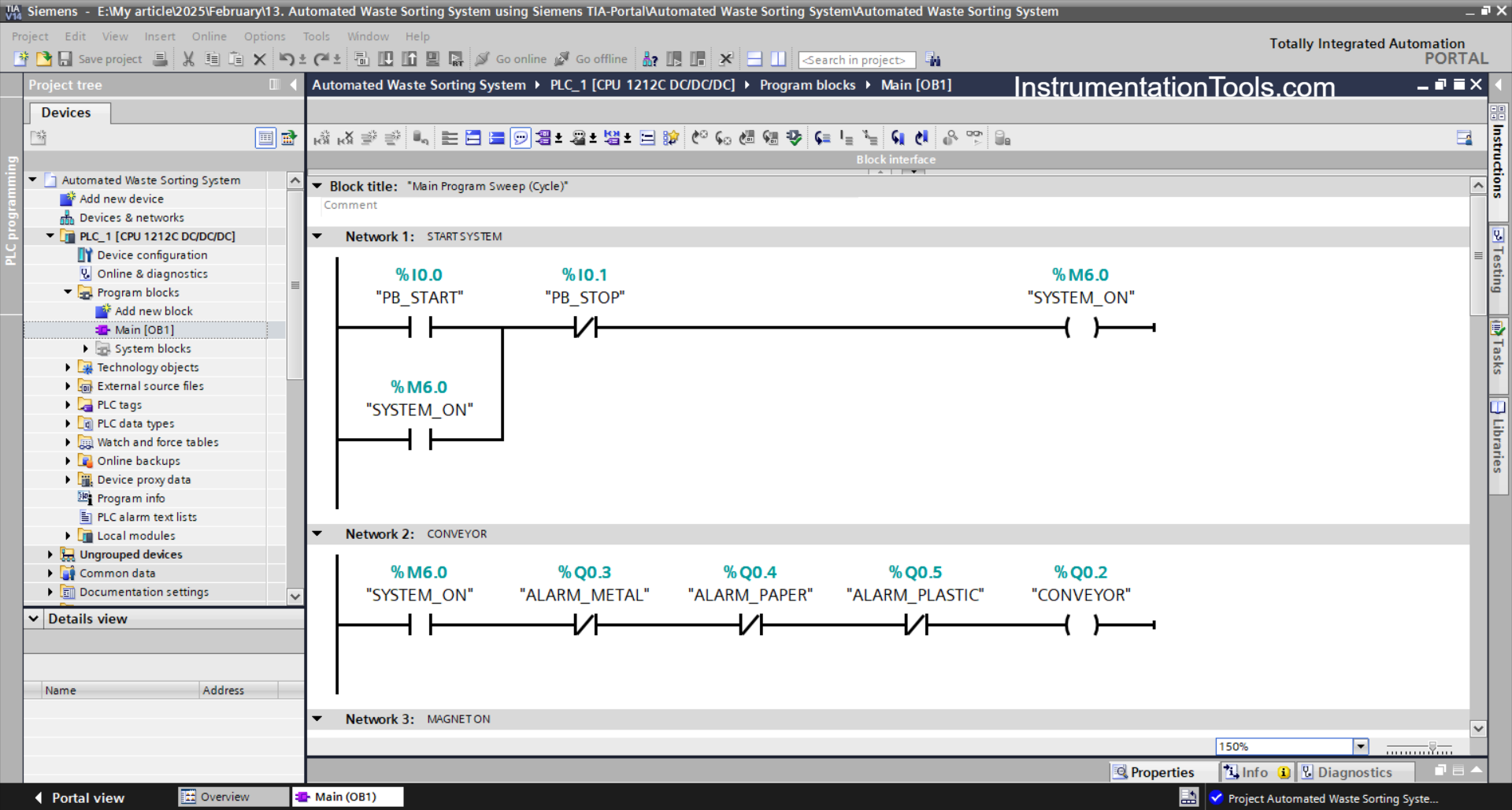Click the Print icon in main toolbar
This screenshot has height=810, width=1512.
[x=160, y=59]
